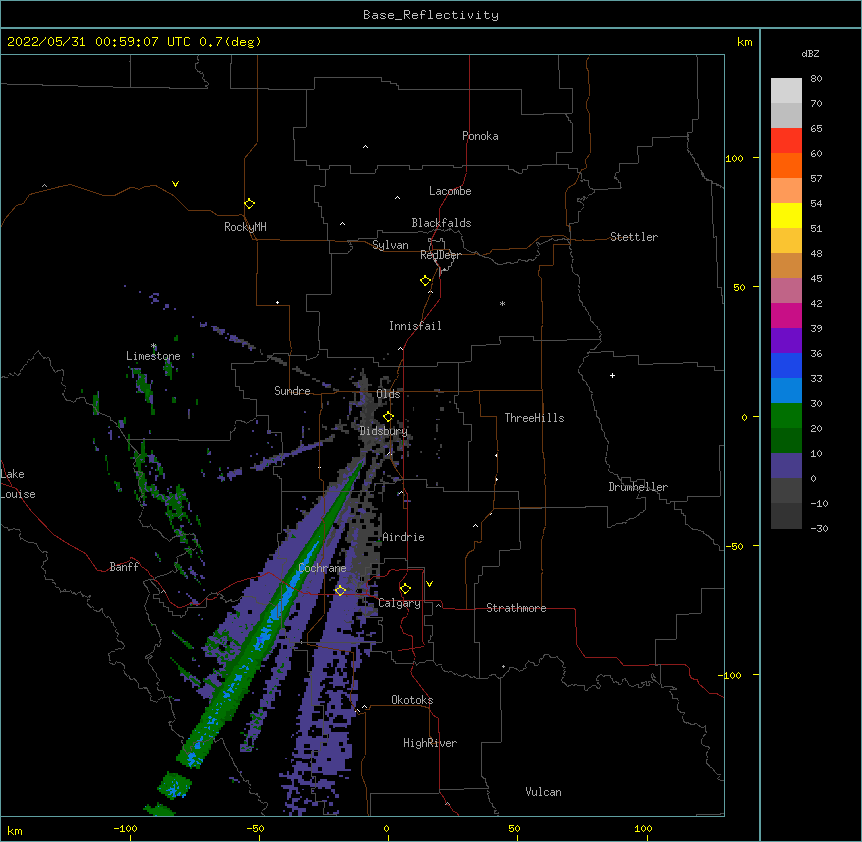
Task: Click the white plus marker north of Drumheller
Action: 612,375
